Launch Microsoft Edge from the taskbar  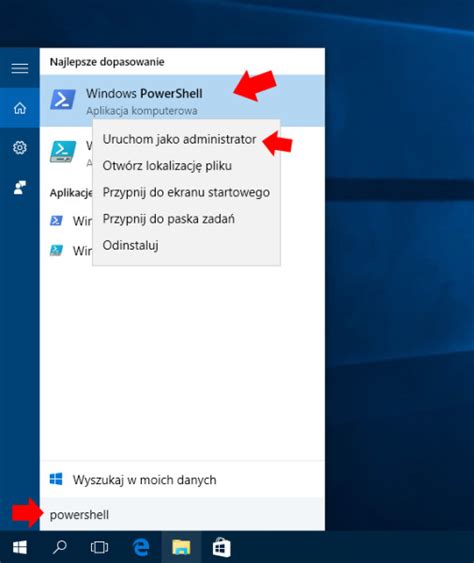point(141,547)
